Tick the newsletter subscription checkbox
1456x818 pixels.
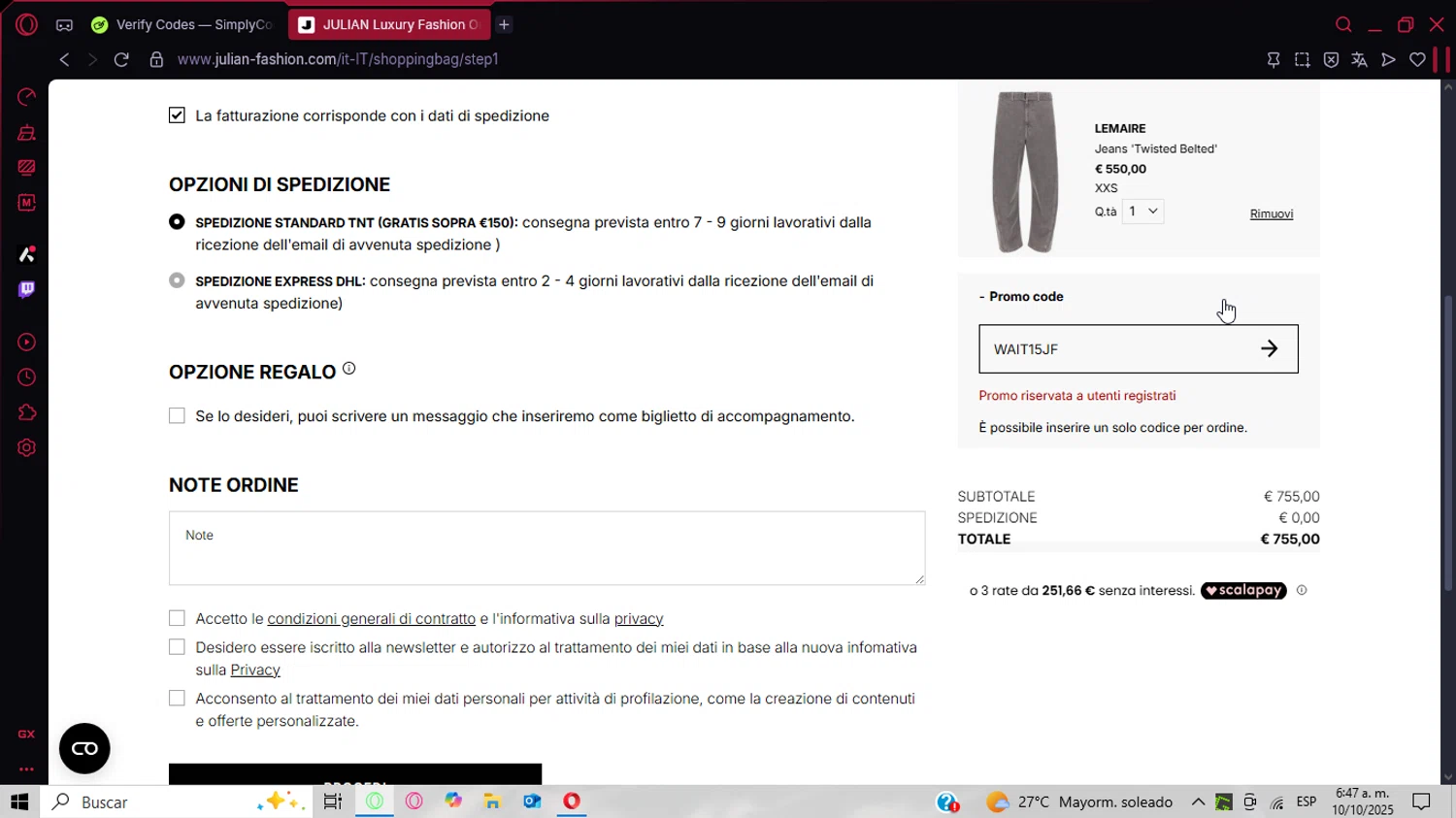click(x=177, y=647)
